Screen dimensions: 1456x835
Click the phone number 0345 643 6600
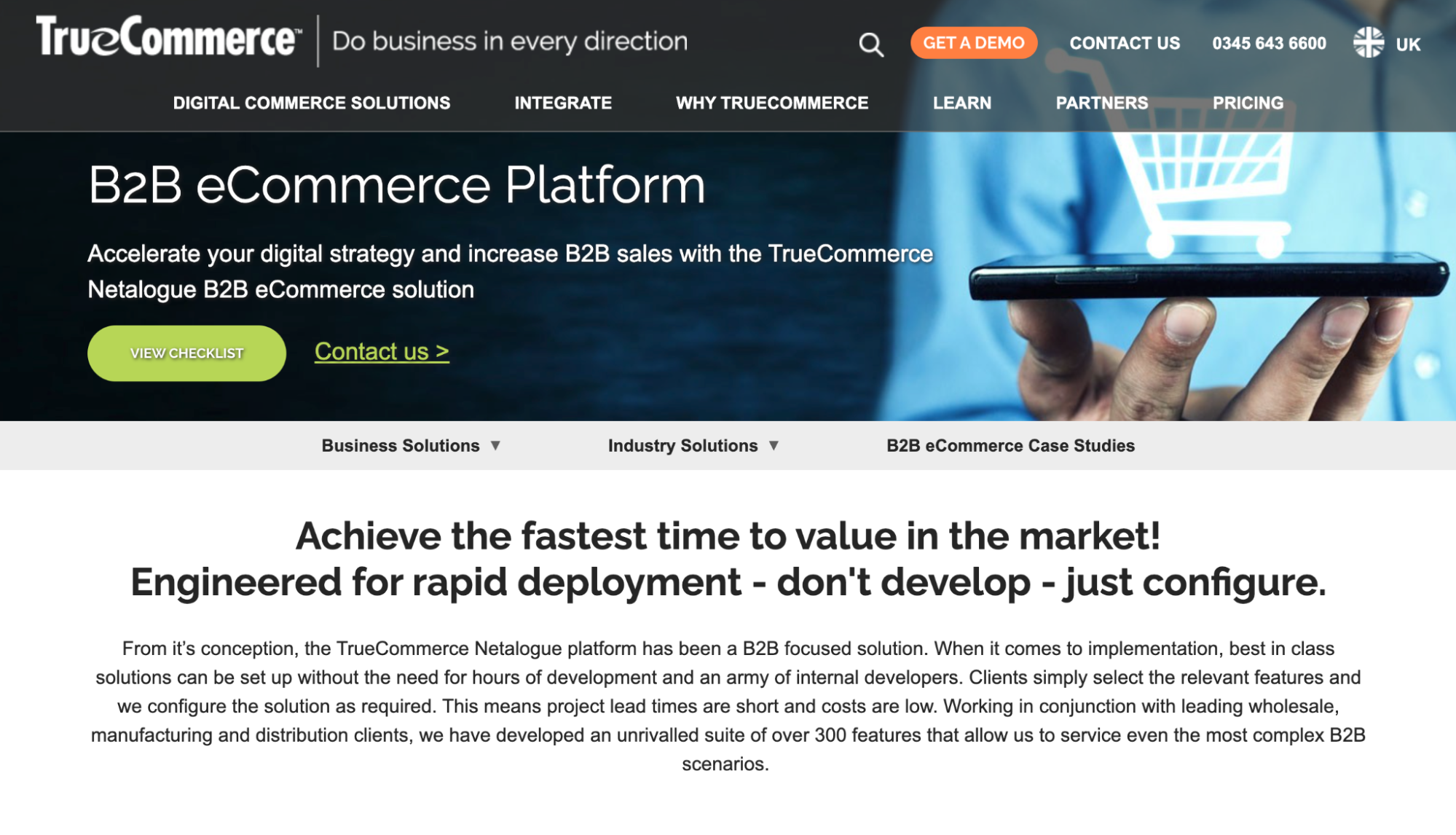pos(1267,43)
